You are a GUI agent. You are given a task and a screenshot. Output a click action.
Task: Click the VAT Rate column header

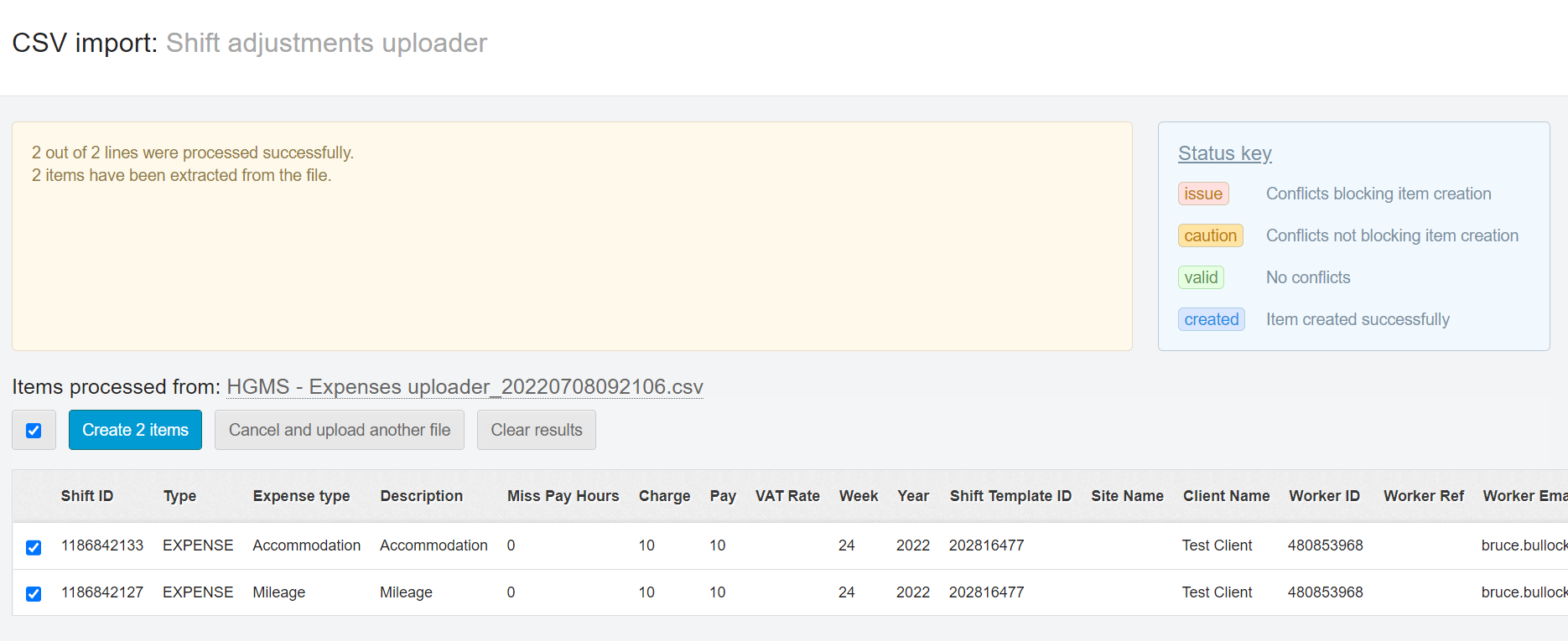[787, 496]
